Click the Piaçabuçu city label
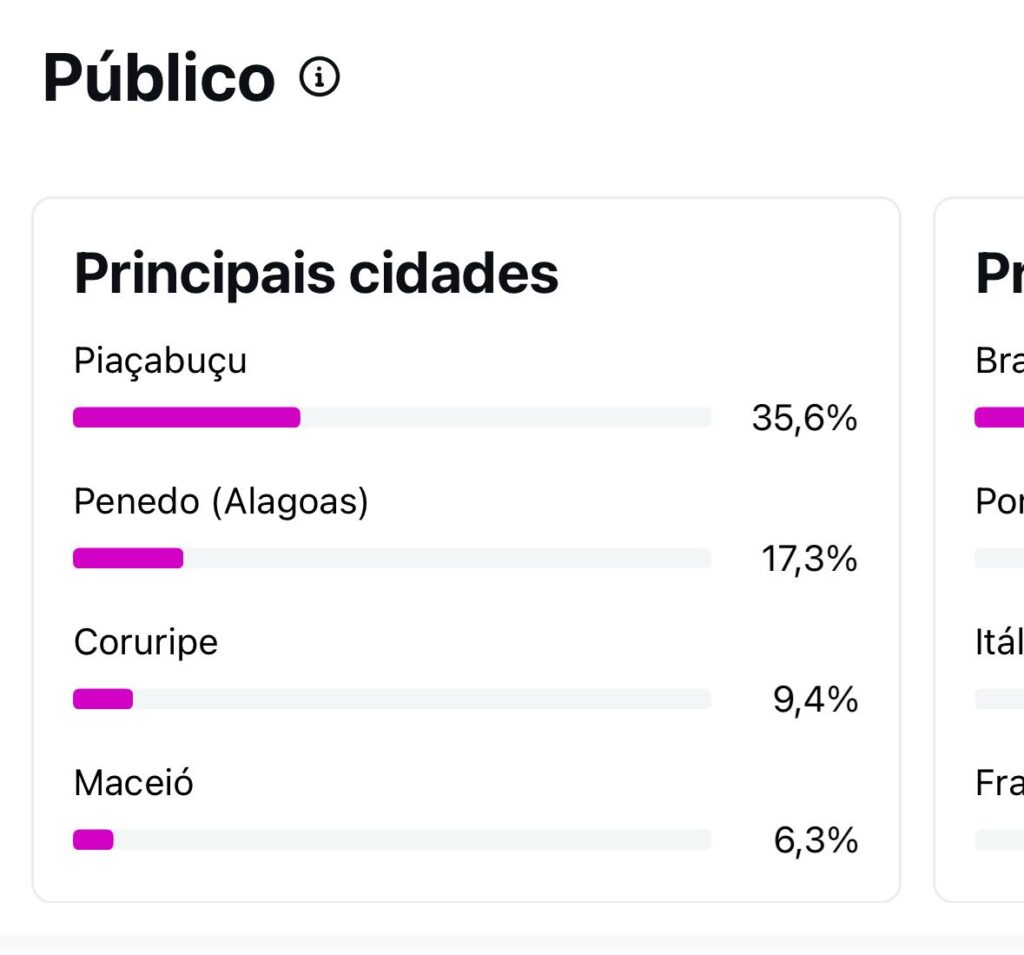This screenshot has width=1024, height=955. (160, 361)
